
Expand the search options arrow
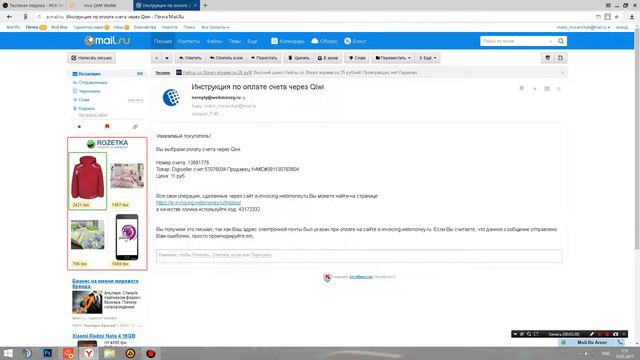pyautogui.click(x=551, y=41)
